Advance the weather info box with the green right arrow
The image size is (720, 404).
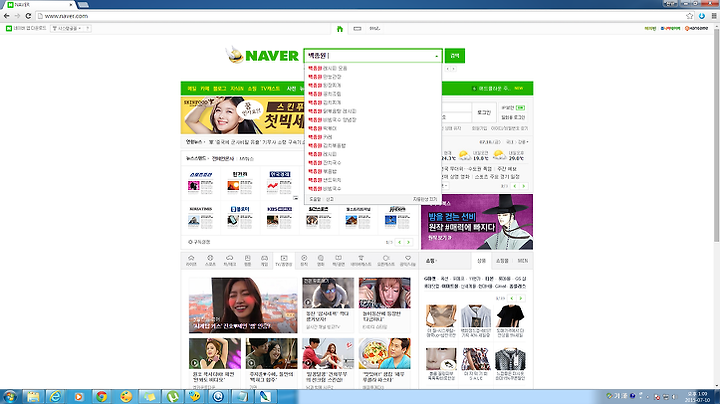(523, 186)
